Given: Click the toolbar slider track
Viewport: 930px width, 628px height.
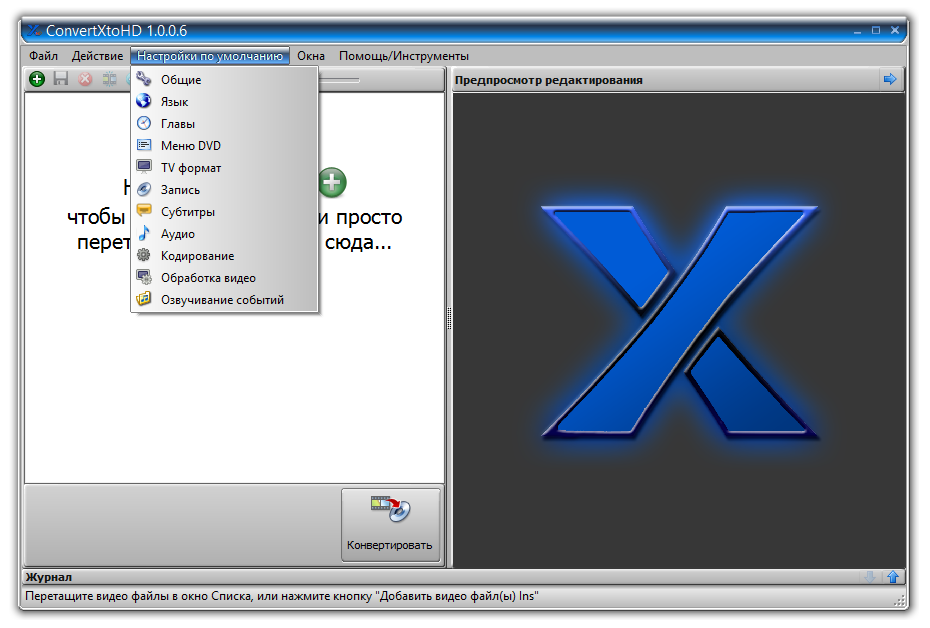Looking at the screenshot, I should (339, 80).
